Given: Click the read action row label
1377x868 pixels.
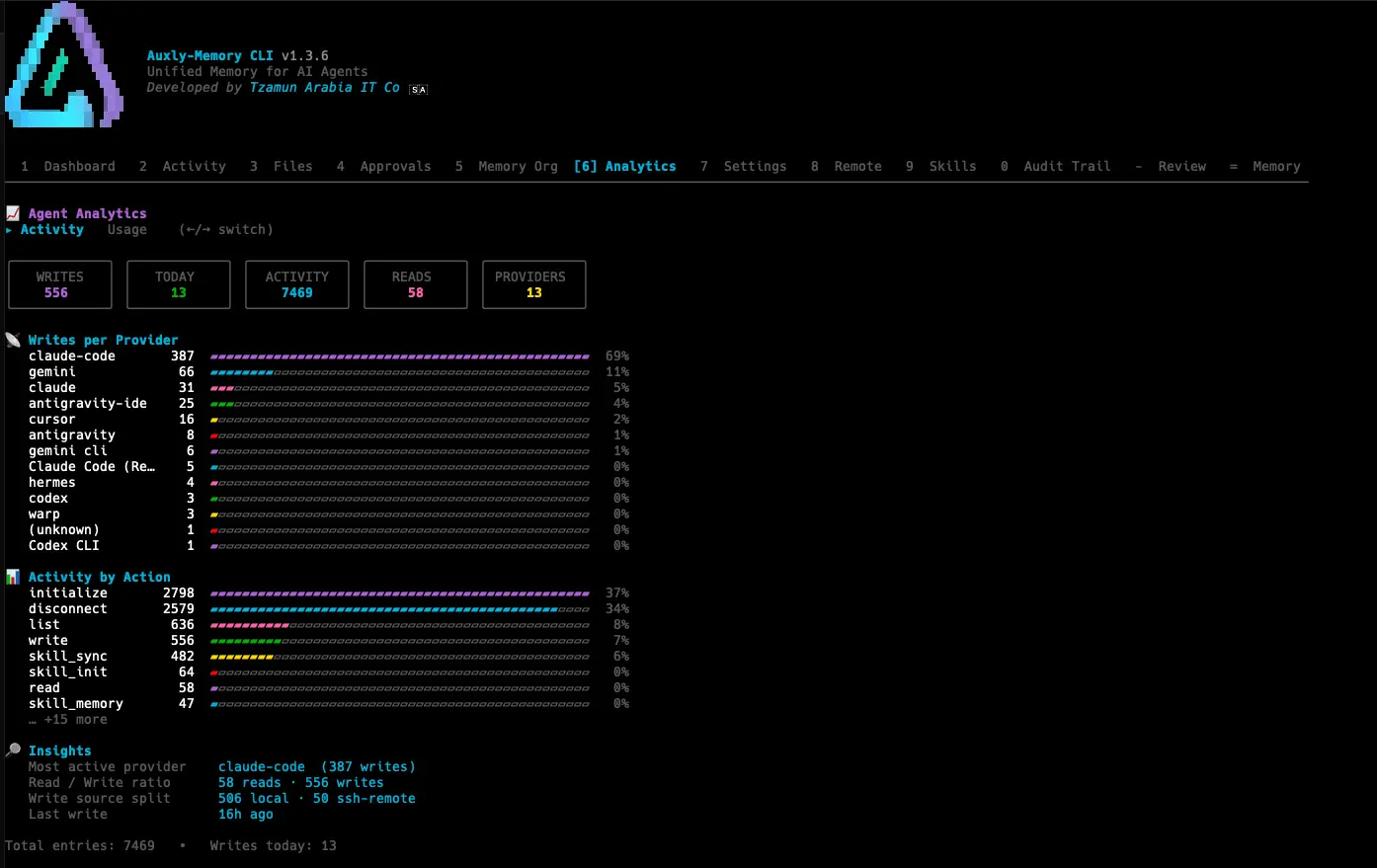Looking at the screenshot, I should pos(44,687).
